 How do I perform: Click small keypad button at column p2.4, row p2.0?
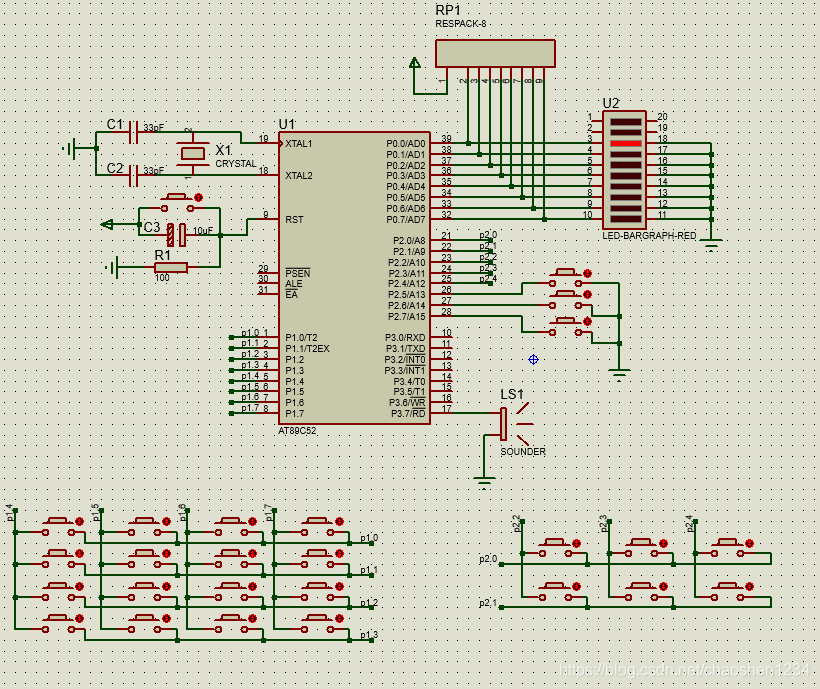728,549
